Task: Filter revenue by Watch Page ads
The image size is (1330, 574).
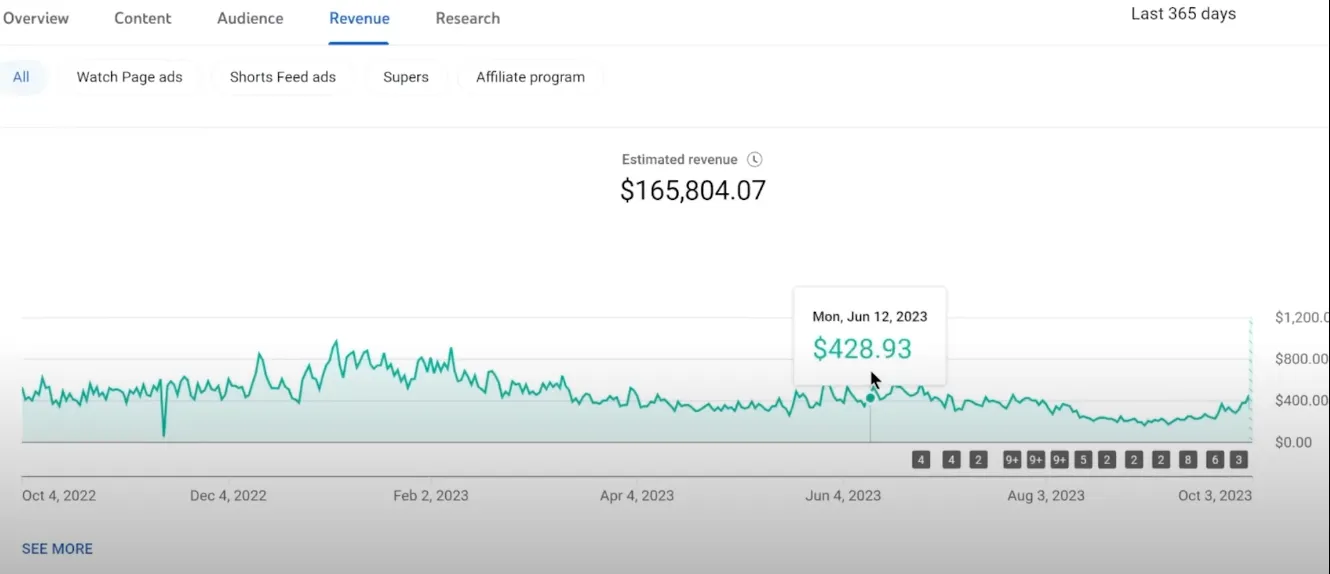Action: tap(129, 77)
